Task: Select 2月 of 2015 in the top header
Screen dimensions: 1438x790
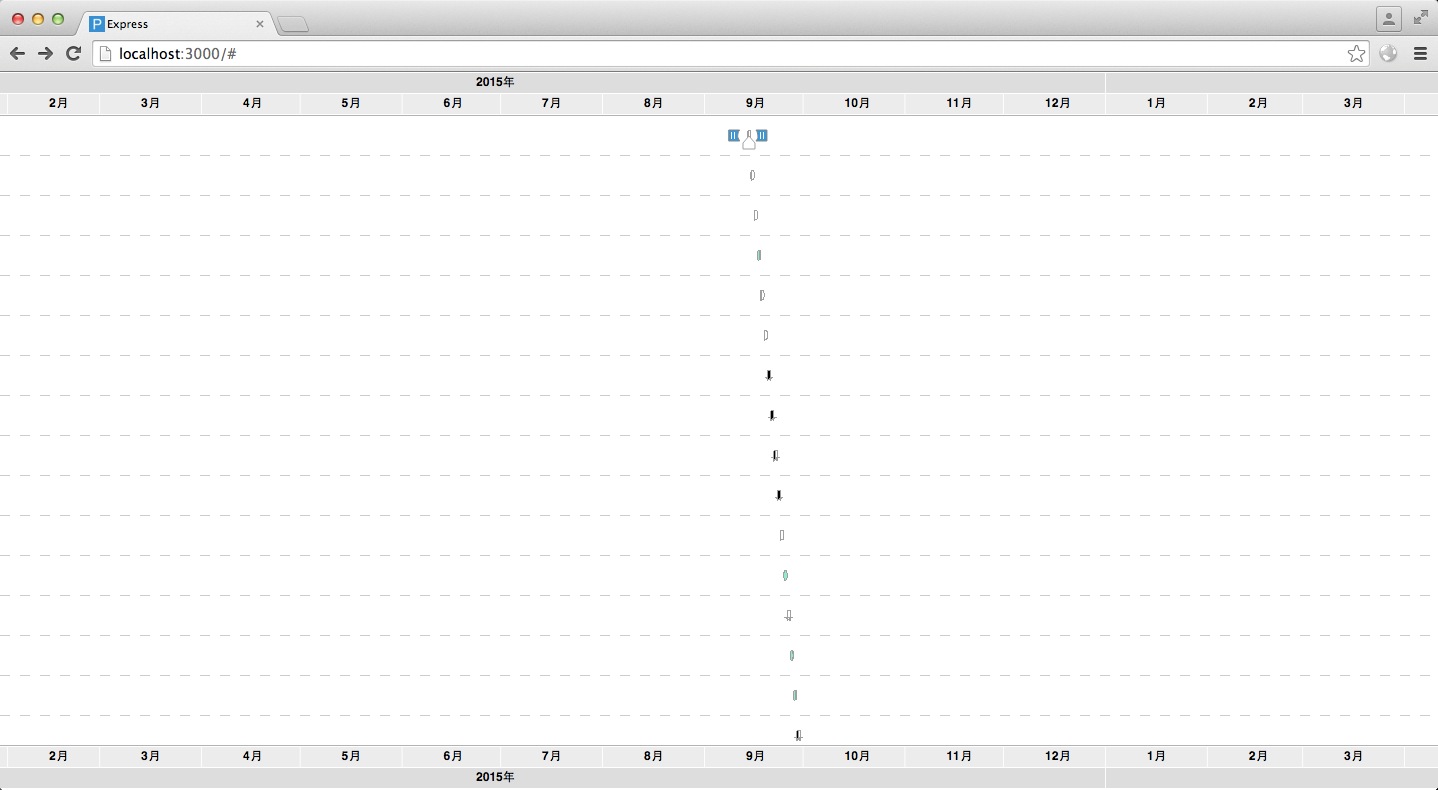Action: 58,103
